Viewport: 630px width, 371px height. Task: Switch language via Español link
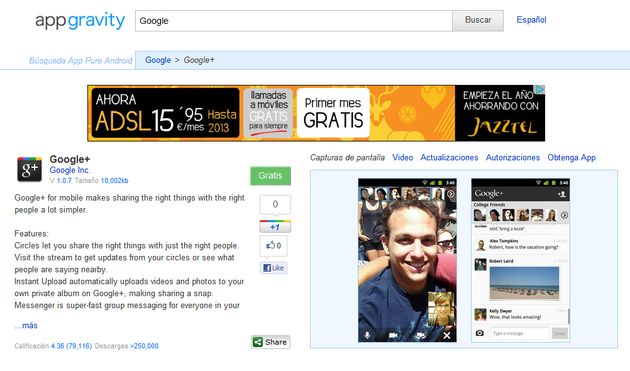click(x=531, y=20)
